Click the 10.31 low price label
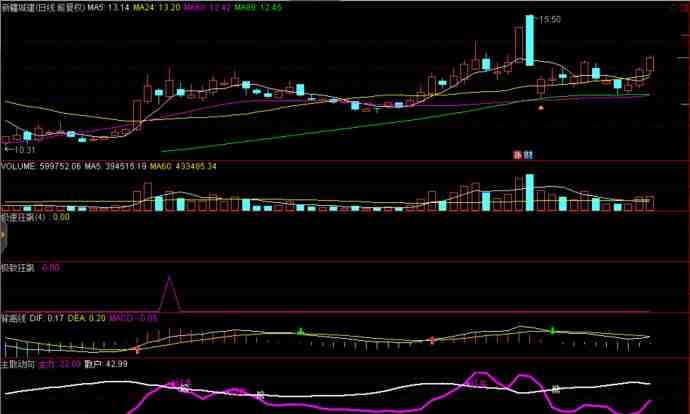The height and width of the screenshot is (414, 690). click(x=24, y=150)
